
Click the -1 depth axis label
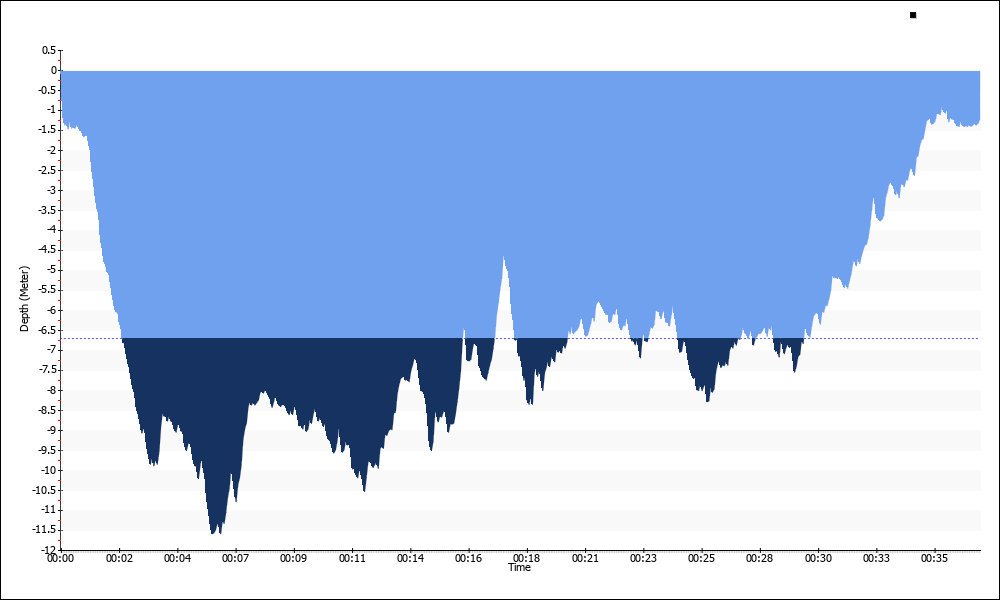tap(50, 110)
